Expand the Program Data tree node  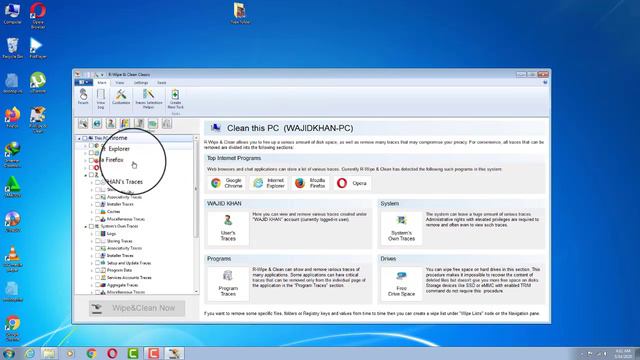pyautogui.click(x=92, y=270)
